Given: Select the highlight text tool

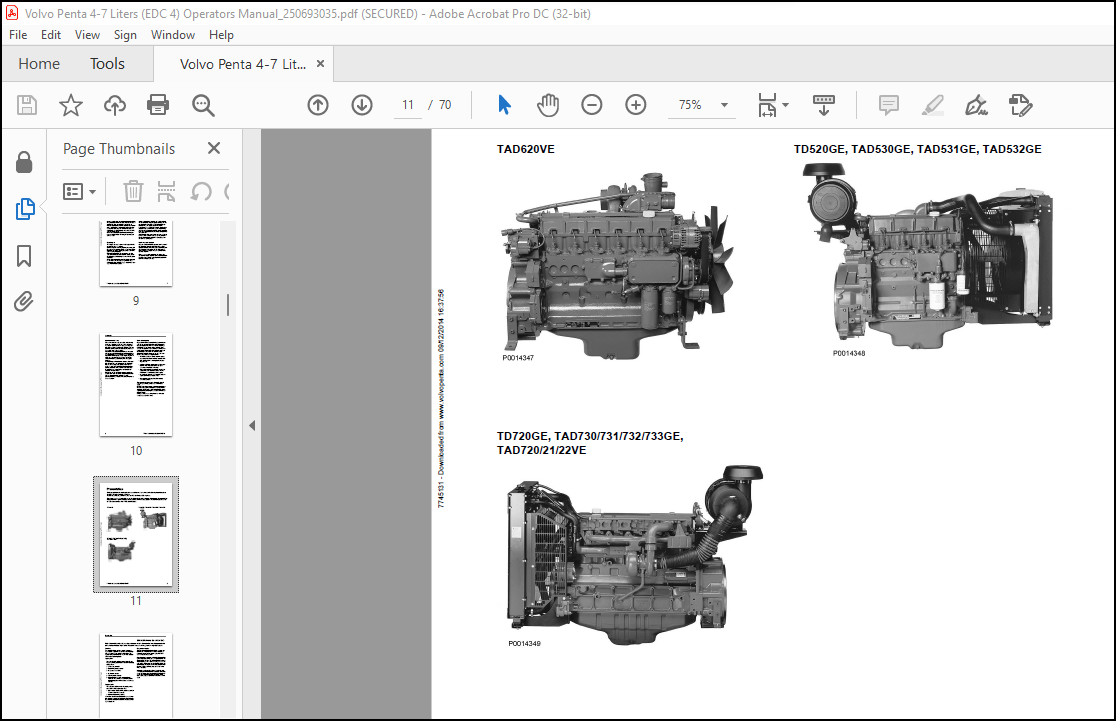Looking at the screenshot, I should point(932,105).
